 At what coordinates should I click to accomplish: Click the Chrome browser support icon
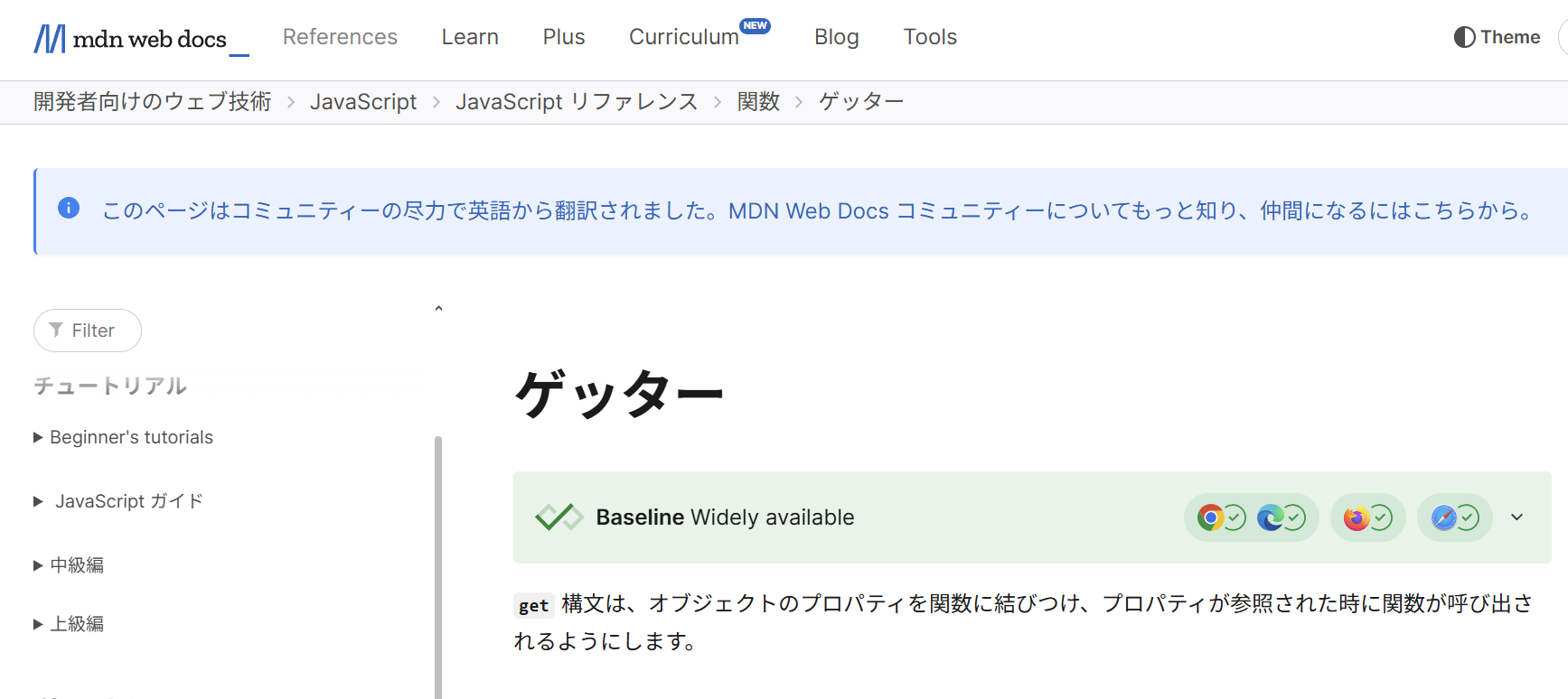point(1210,517)
